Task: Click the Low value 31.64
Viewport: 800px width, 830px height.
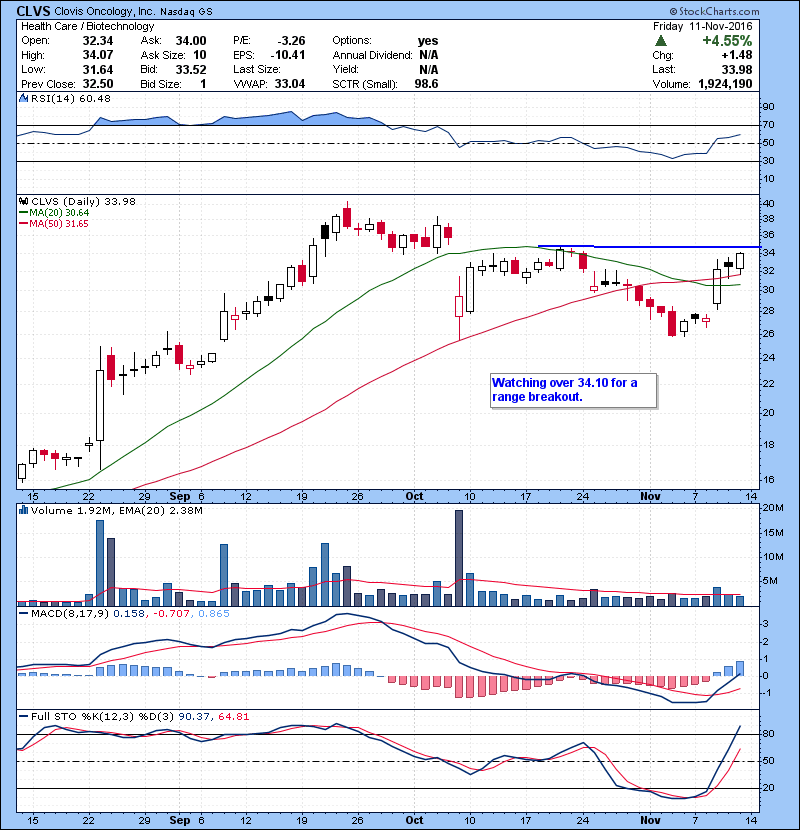Action: (x=98, y=69)
